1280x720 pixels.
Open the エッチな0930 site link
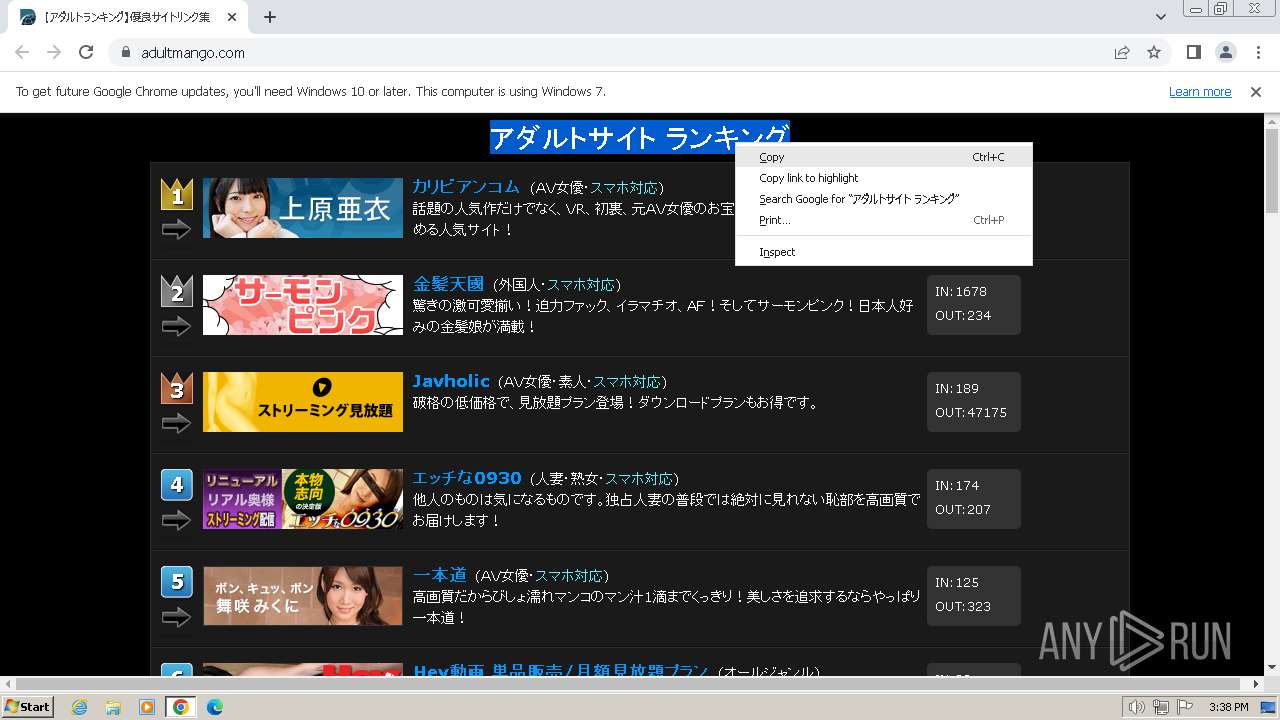coord(467,478)
